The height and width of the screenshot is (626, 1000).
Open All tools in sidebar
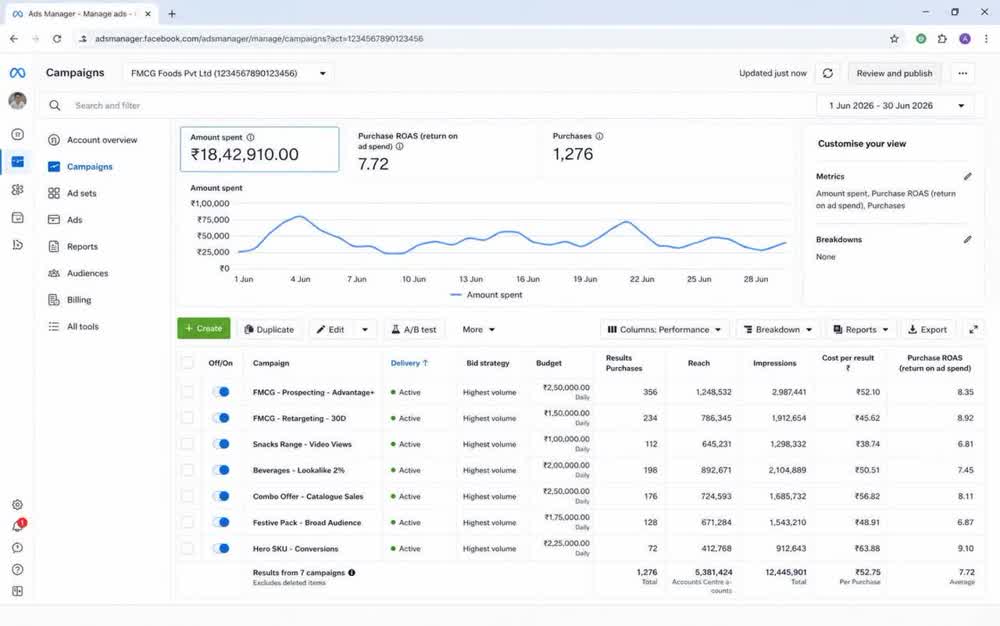pyautogui.click(x=74, y=326)
